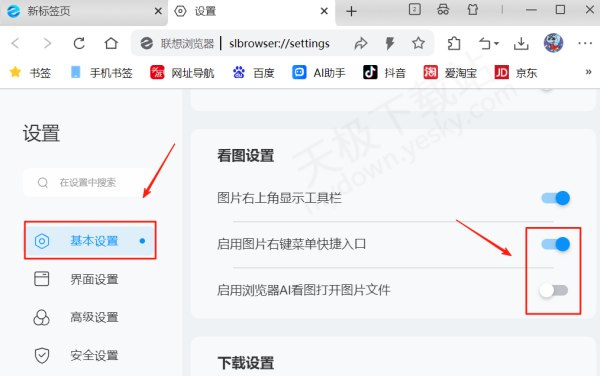The image size is (600, 376).
Task: Bookmark this page with the star icon
Action: coord(418,43)
